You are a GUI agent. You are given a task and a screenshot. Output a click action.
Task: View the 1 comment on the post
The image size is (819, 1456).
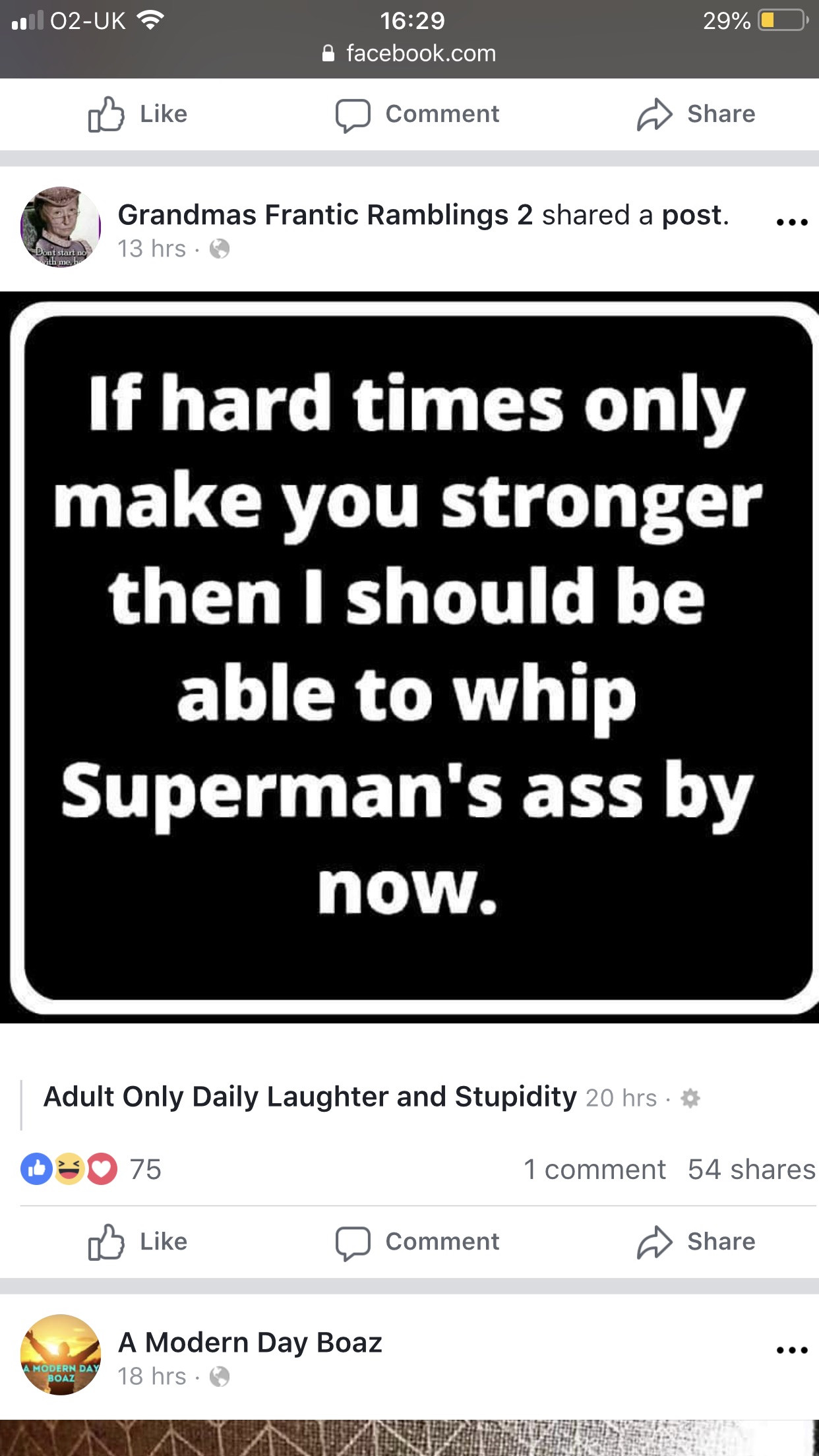click(x=594, y=1169)
